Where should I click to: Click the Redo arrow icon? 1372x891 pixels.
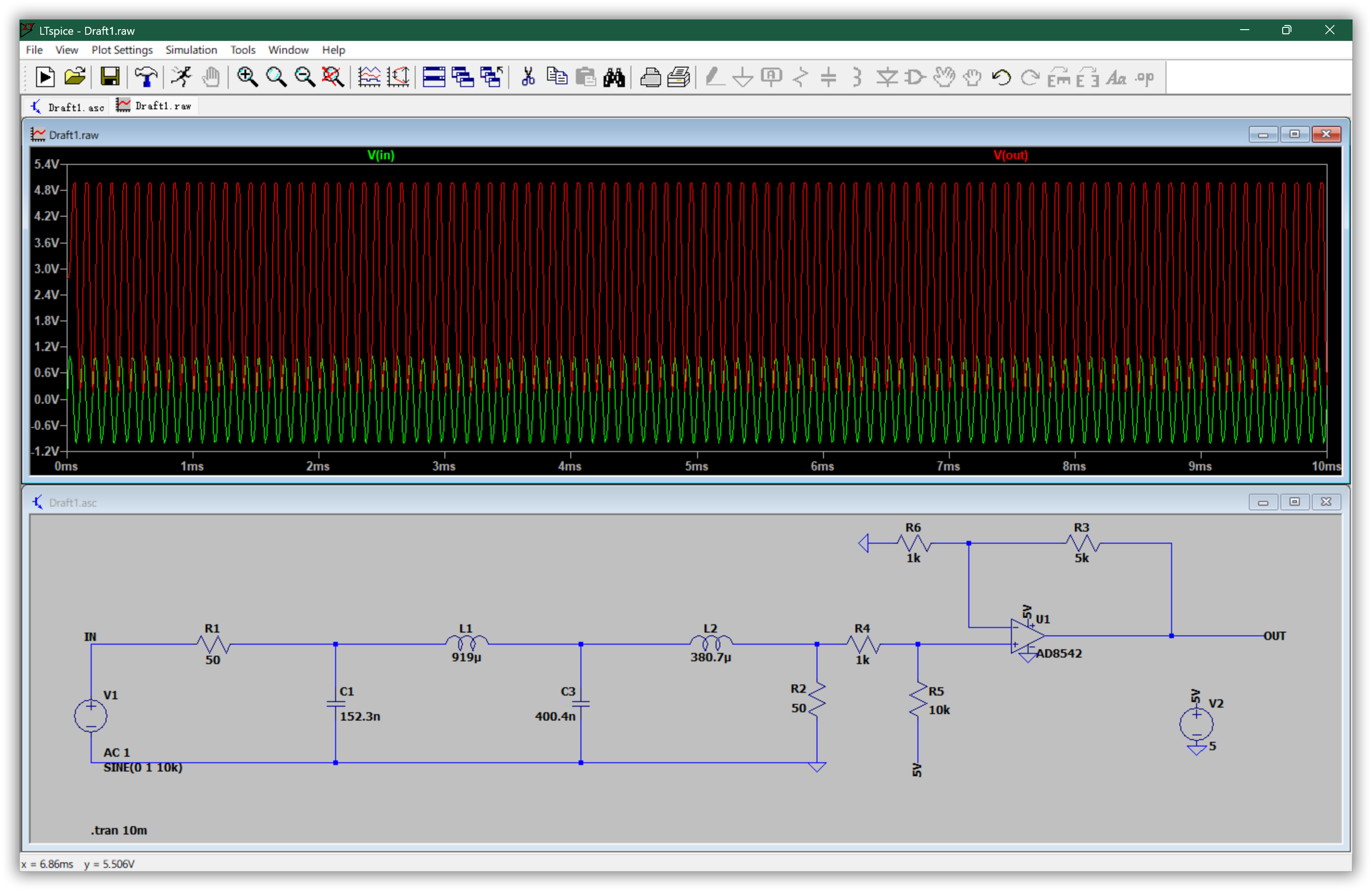point(1030,77)
